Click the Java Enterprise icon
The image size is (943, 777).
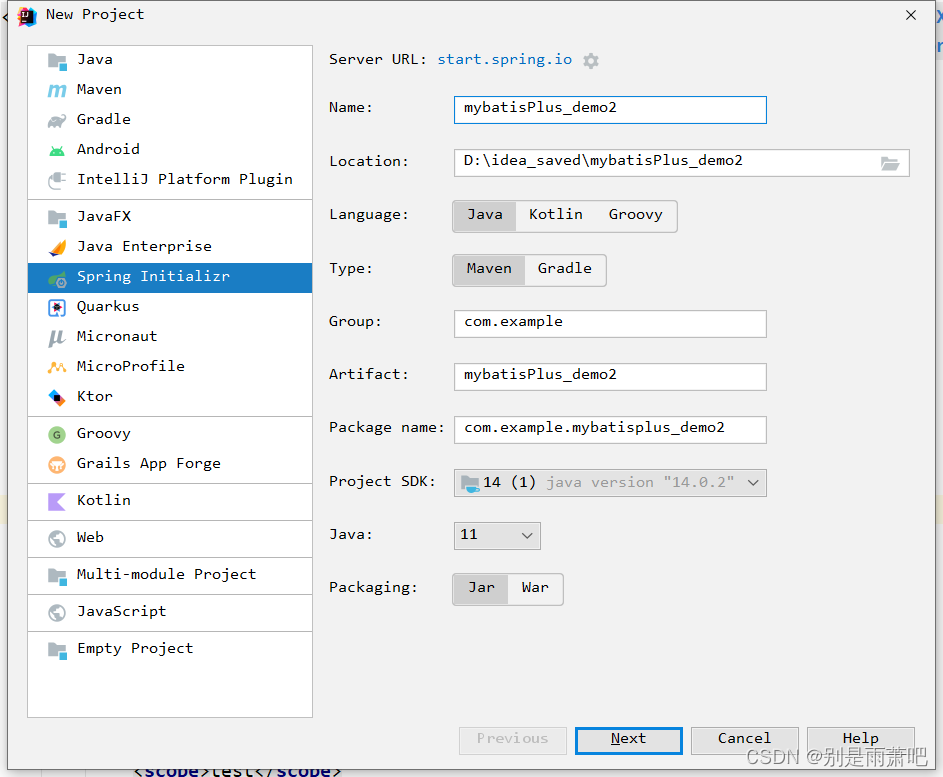57,248
